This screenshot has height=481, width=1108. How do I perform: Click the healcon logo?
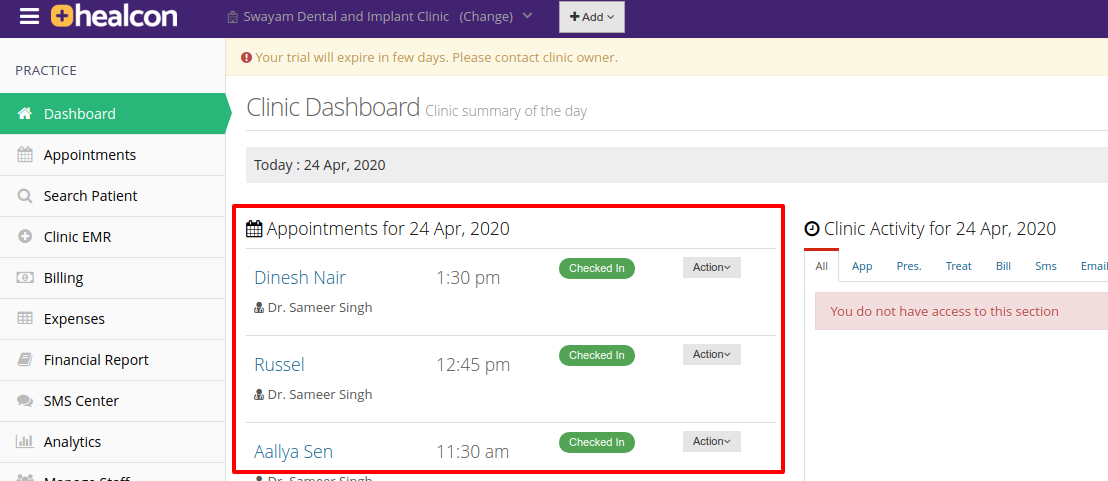114,16
